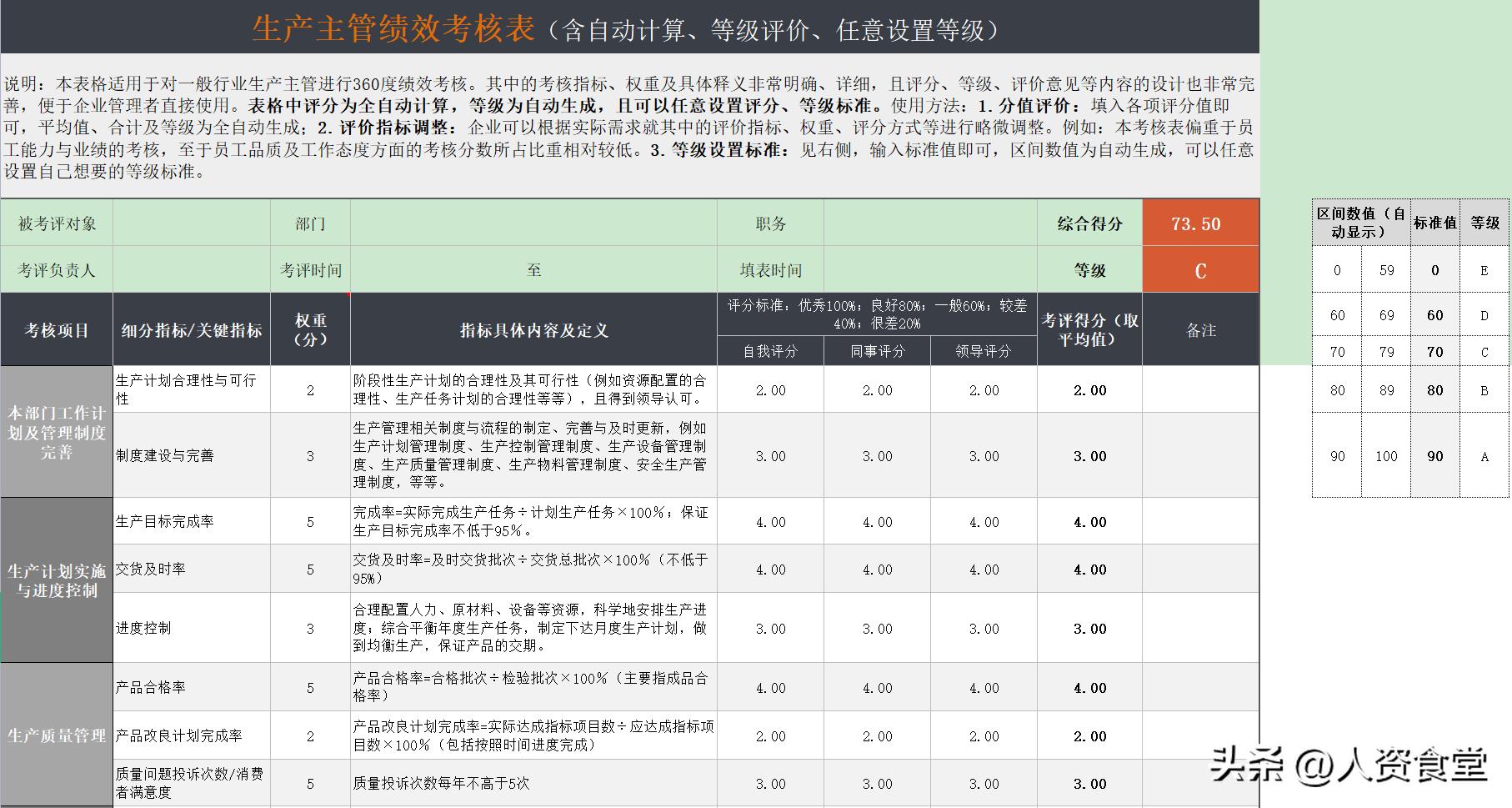Click the 填表时间 input field

928,269
